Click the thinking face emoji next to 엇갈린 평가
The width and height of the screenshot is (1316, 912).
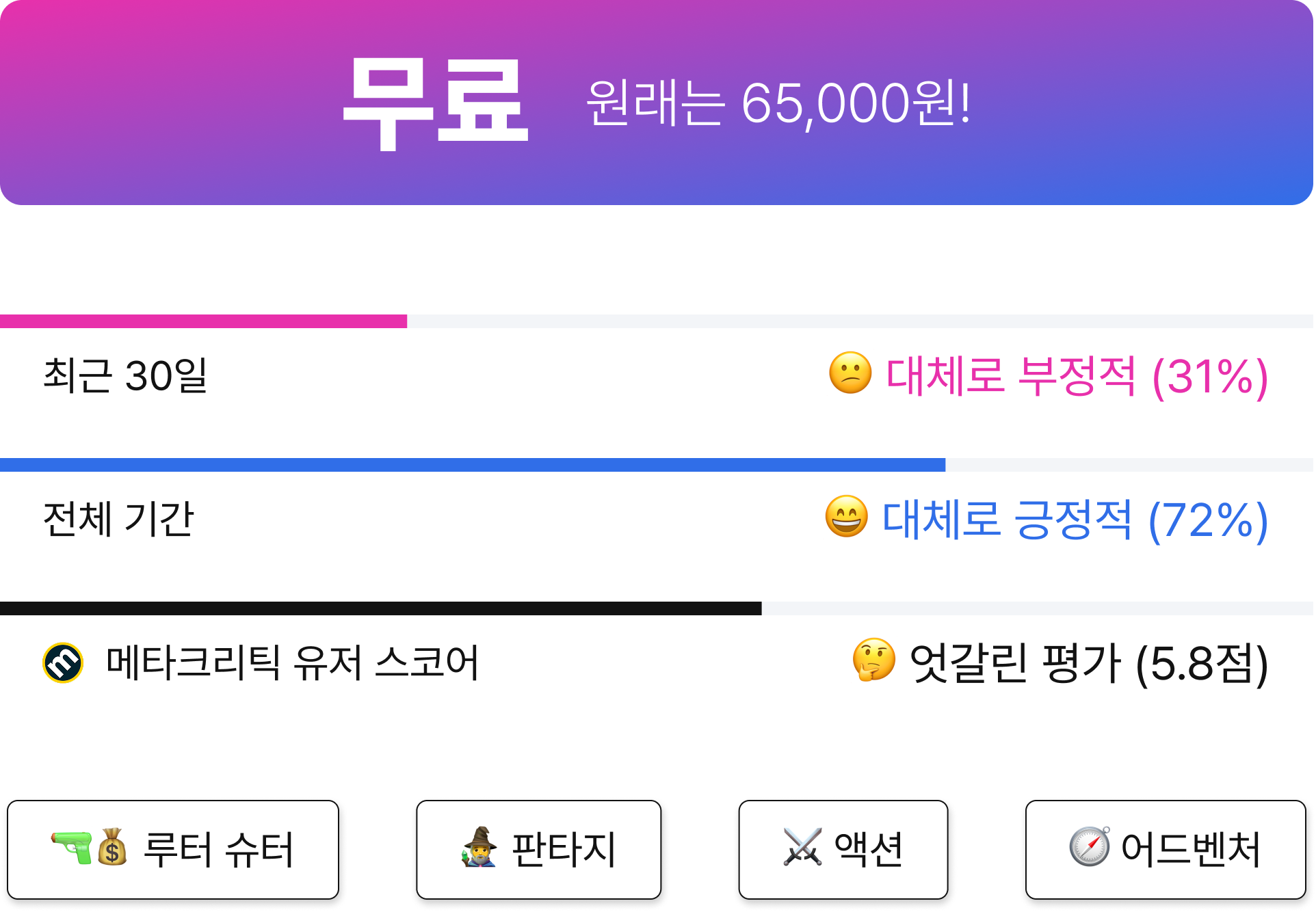coord(874,660)
